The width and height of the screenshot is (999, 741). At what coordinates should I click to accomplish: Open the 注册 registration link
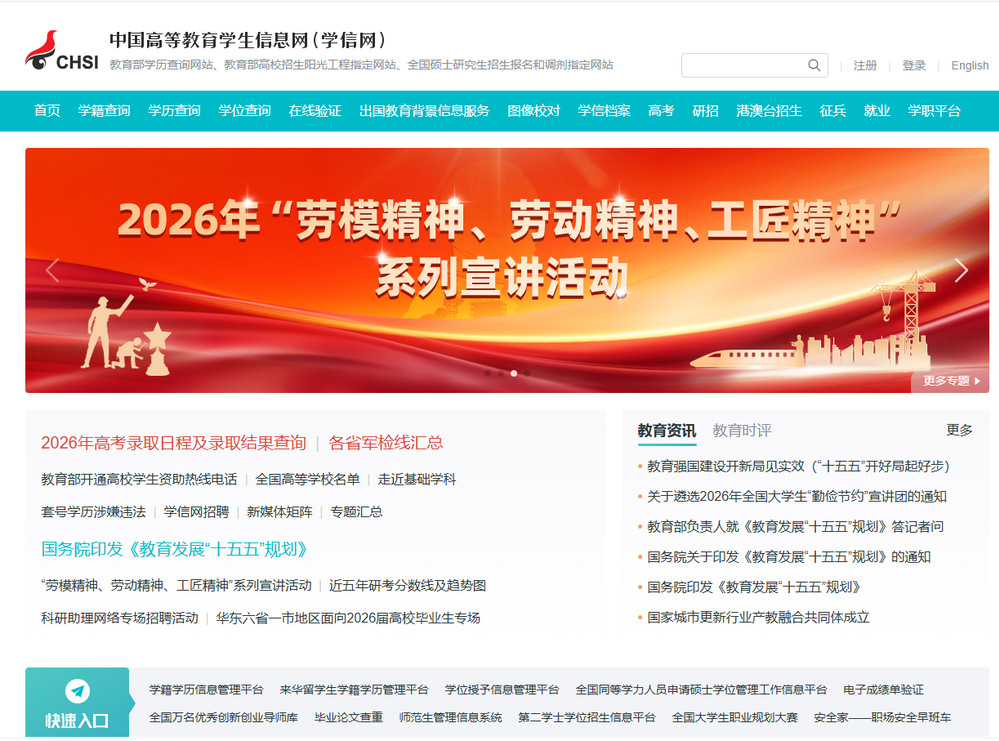865,65
